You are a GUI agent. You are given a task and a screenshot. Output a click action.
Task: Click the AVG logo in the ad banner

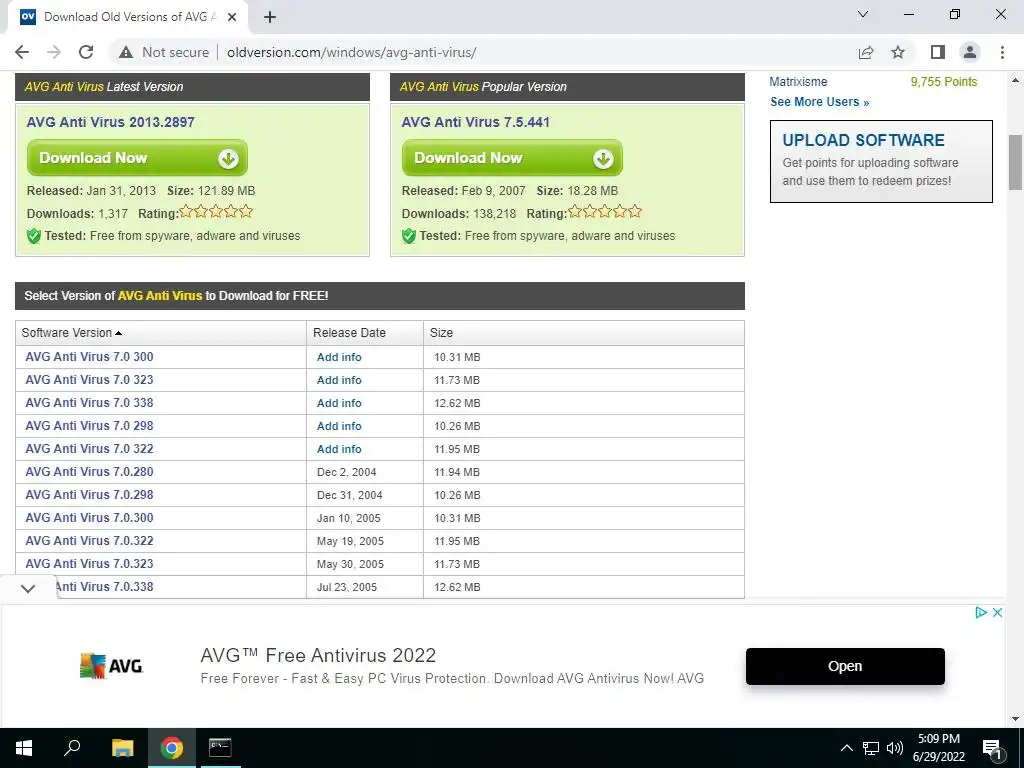tap(111, 666)
